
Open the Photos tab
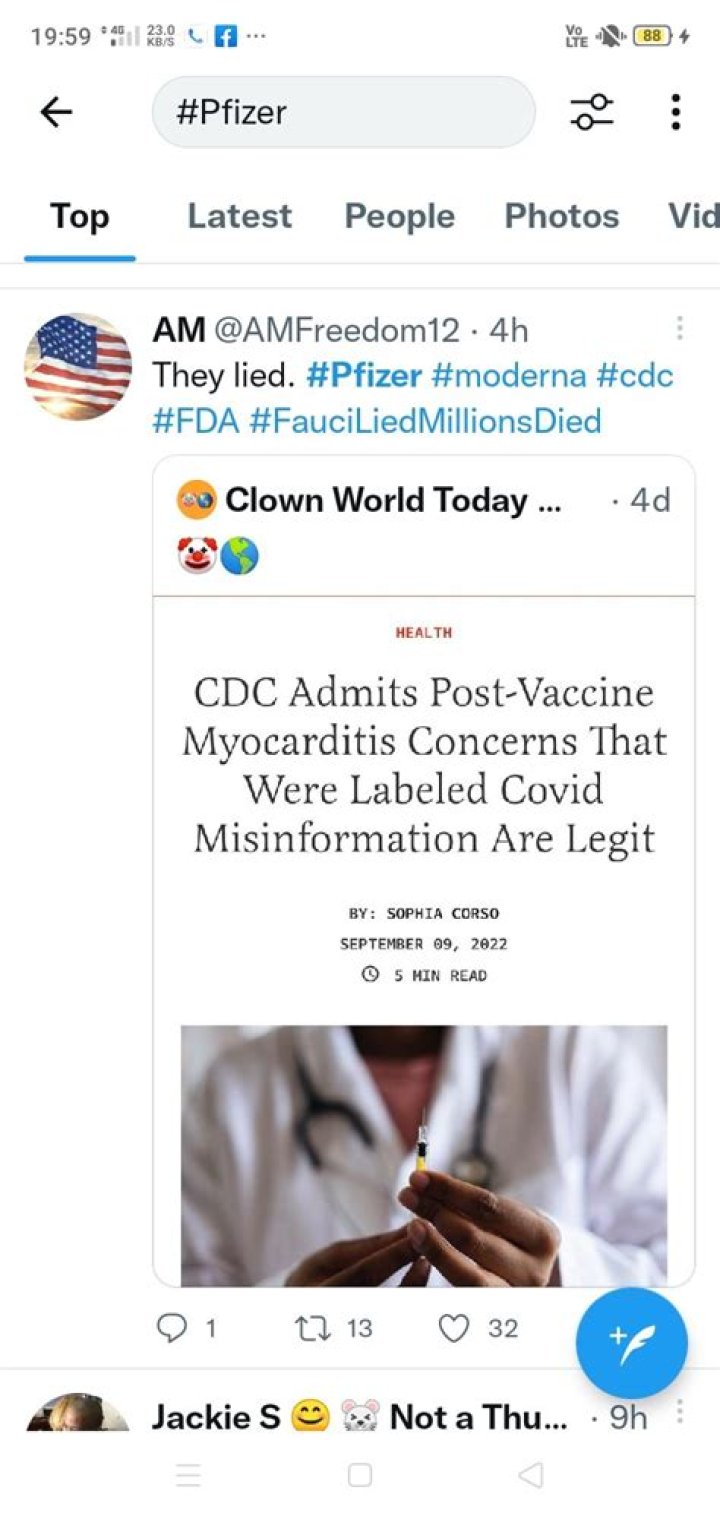point(561,216)
